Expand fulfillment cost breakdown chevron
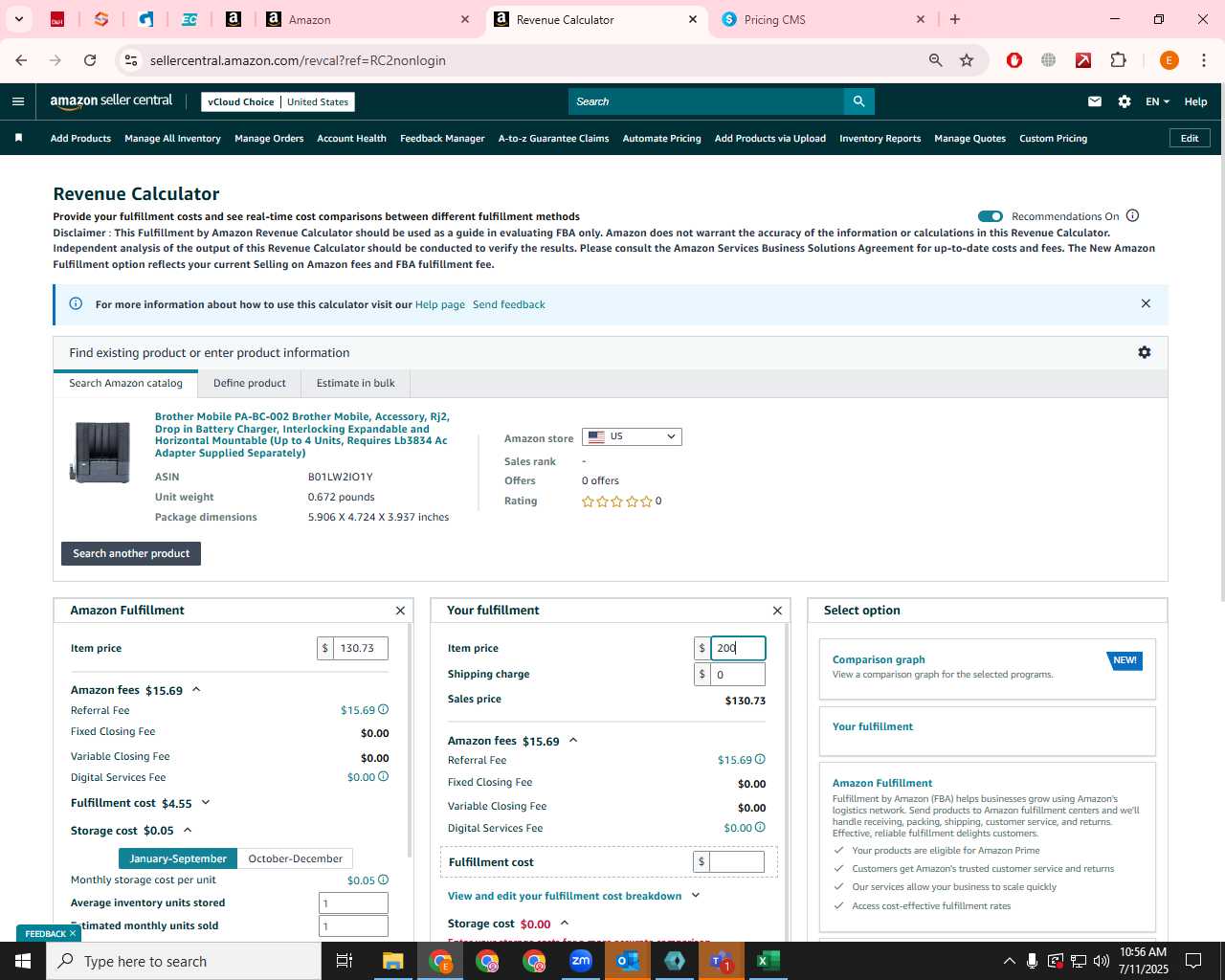 tap(696, 896)
